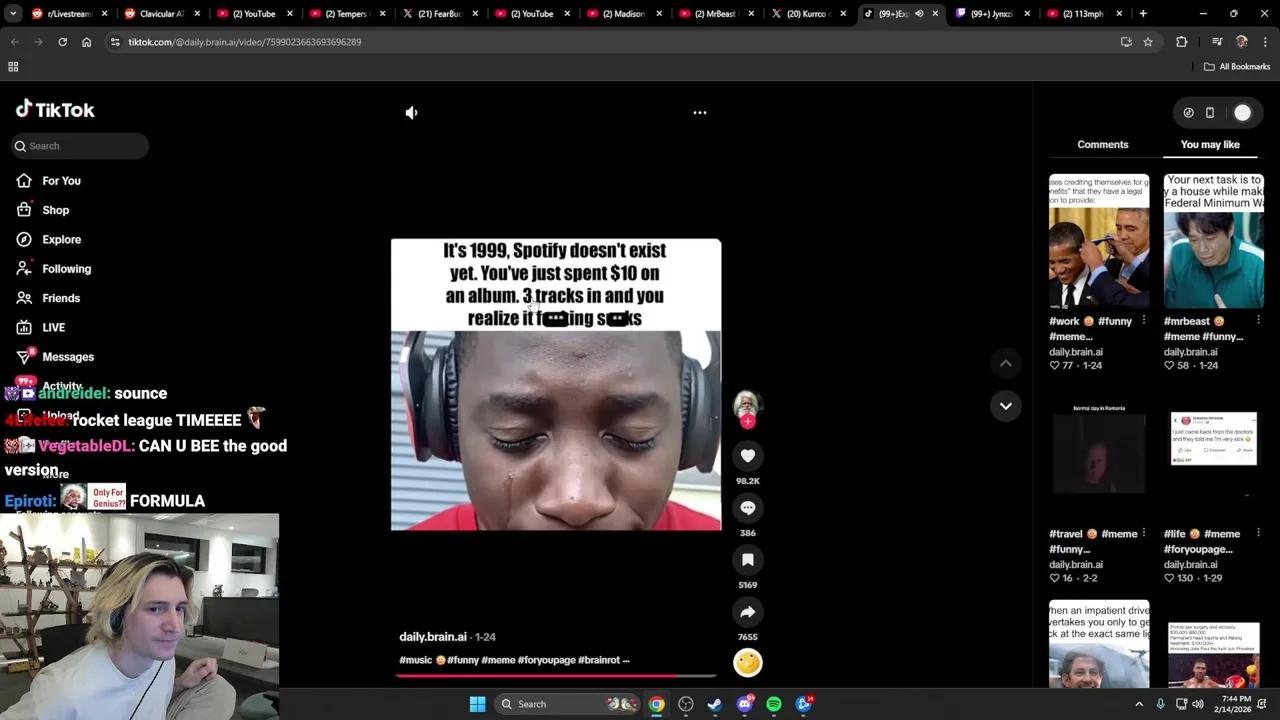Like the video with the heart icon

pos(748,456)
